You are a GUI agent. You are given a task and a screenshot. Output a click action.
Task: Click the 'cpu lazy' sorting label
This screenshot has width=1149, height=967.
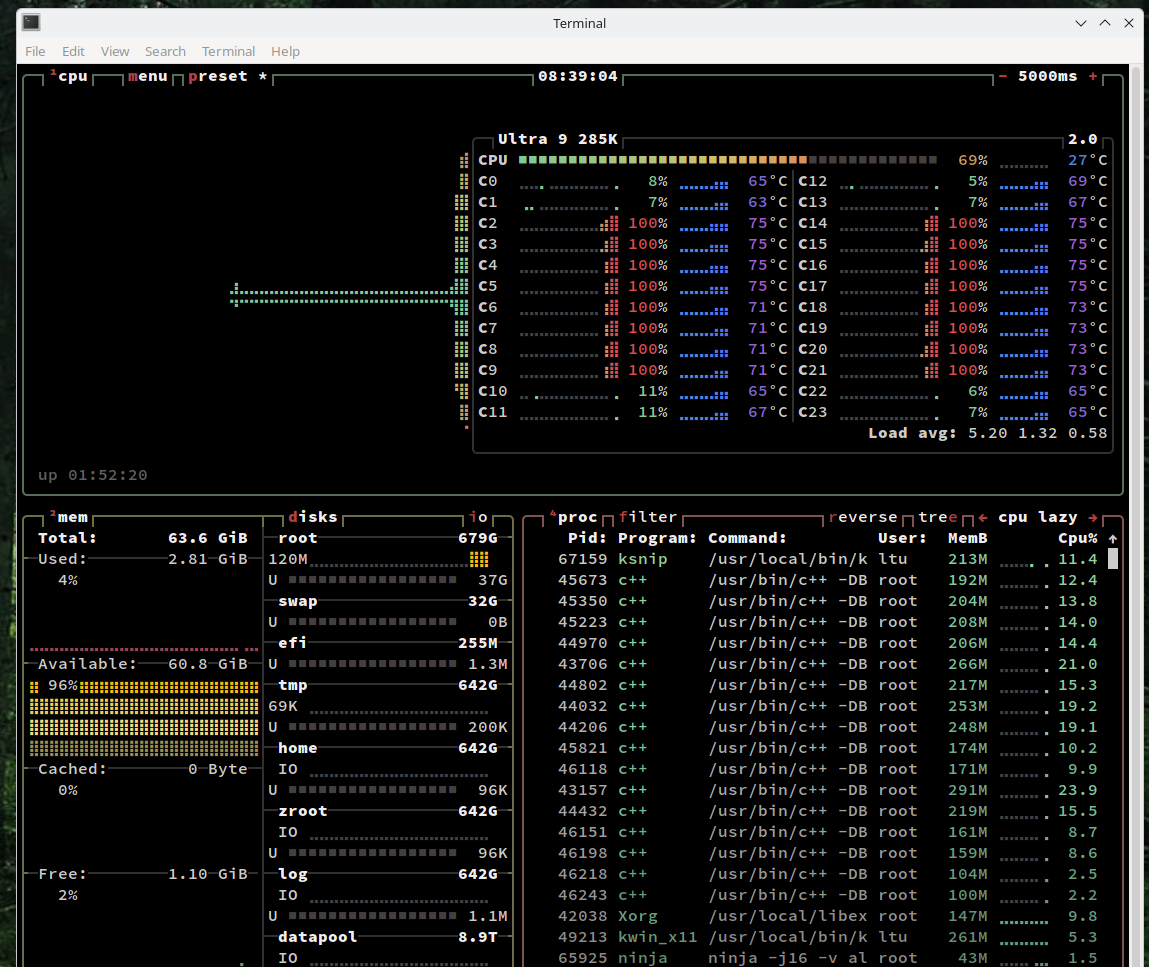click(1038, 517)
